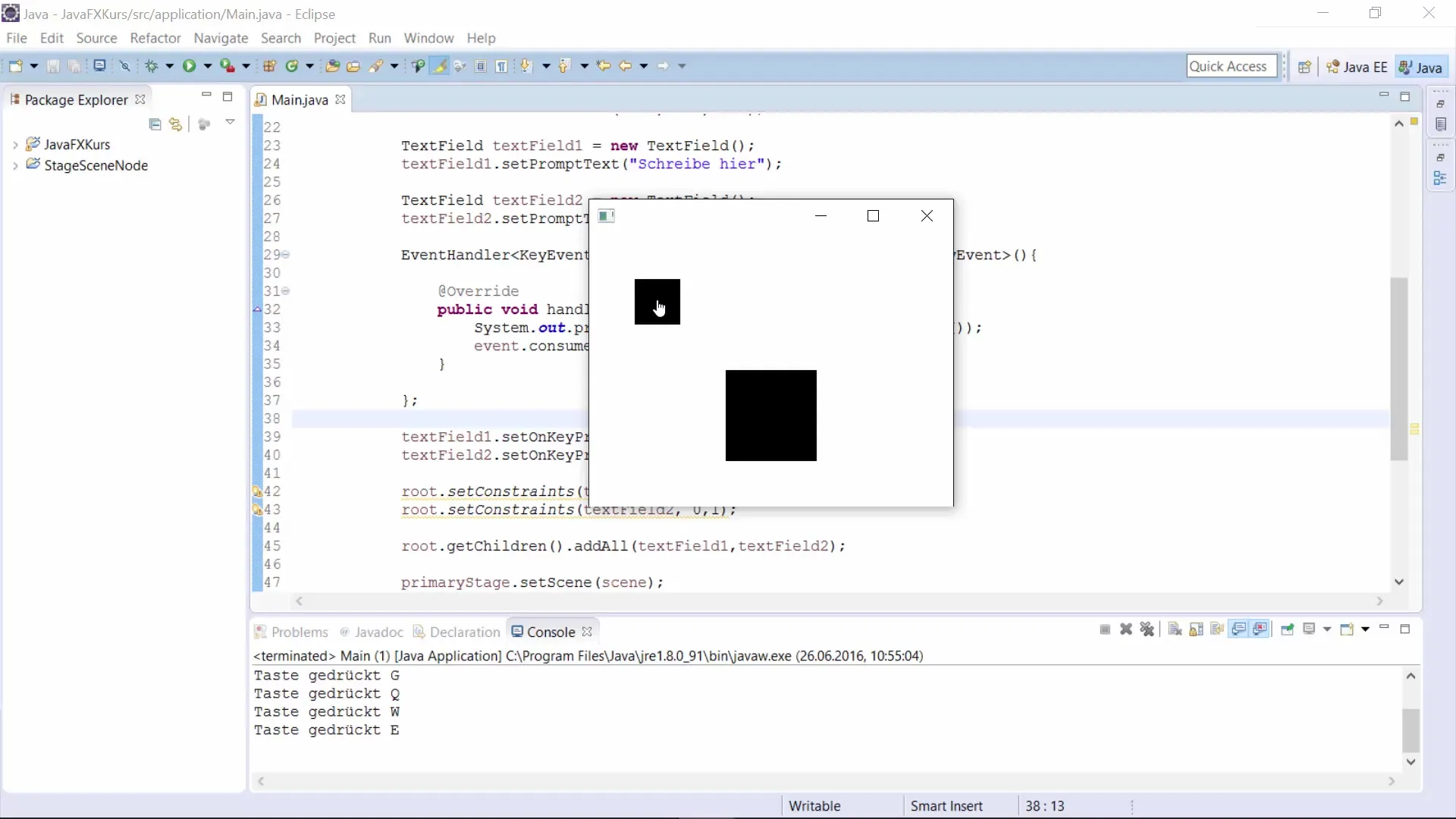Viewport: 1456px width, 819px height.
Task: Toggle Link with Editor in Package Explorer
Action: (x=176, y=124)
